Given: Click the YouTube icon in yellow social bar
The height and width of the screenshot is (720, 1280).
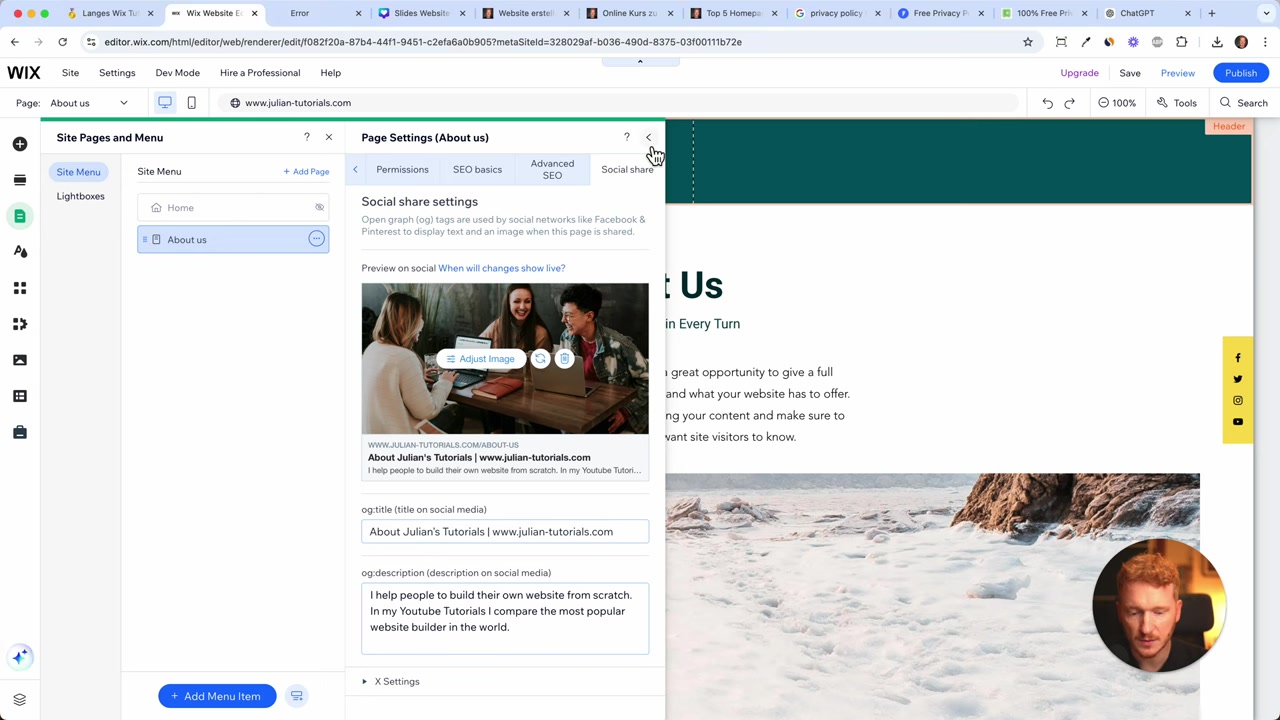Looking at the screenshot, I should click(x=1238, y=422).
